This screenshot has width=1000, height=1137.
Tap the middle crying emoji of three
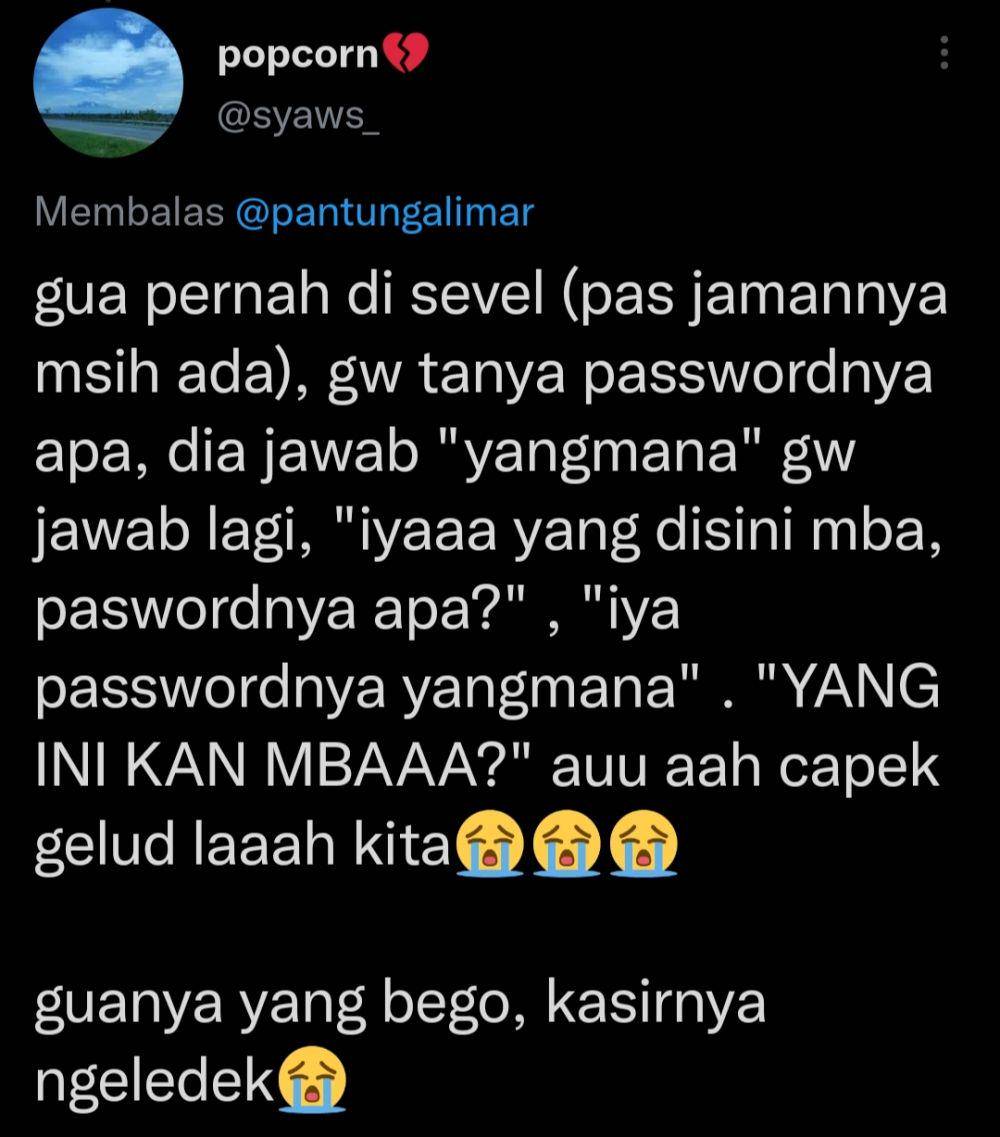[566, 843]
